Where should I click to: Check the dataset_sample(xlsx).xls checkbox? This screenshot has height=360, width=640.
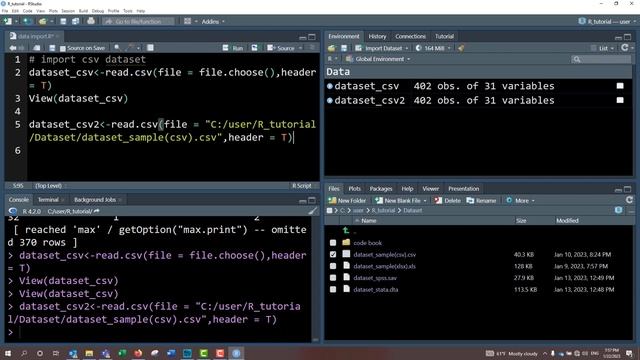pyautogui.click(x=333, y=266)
